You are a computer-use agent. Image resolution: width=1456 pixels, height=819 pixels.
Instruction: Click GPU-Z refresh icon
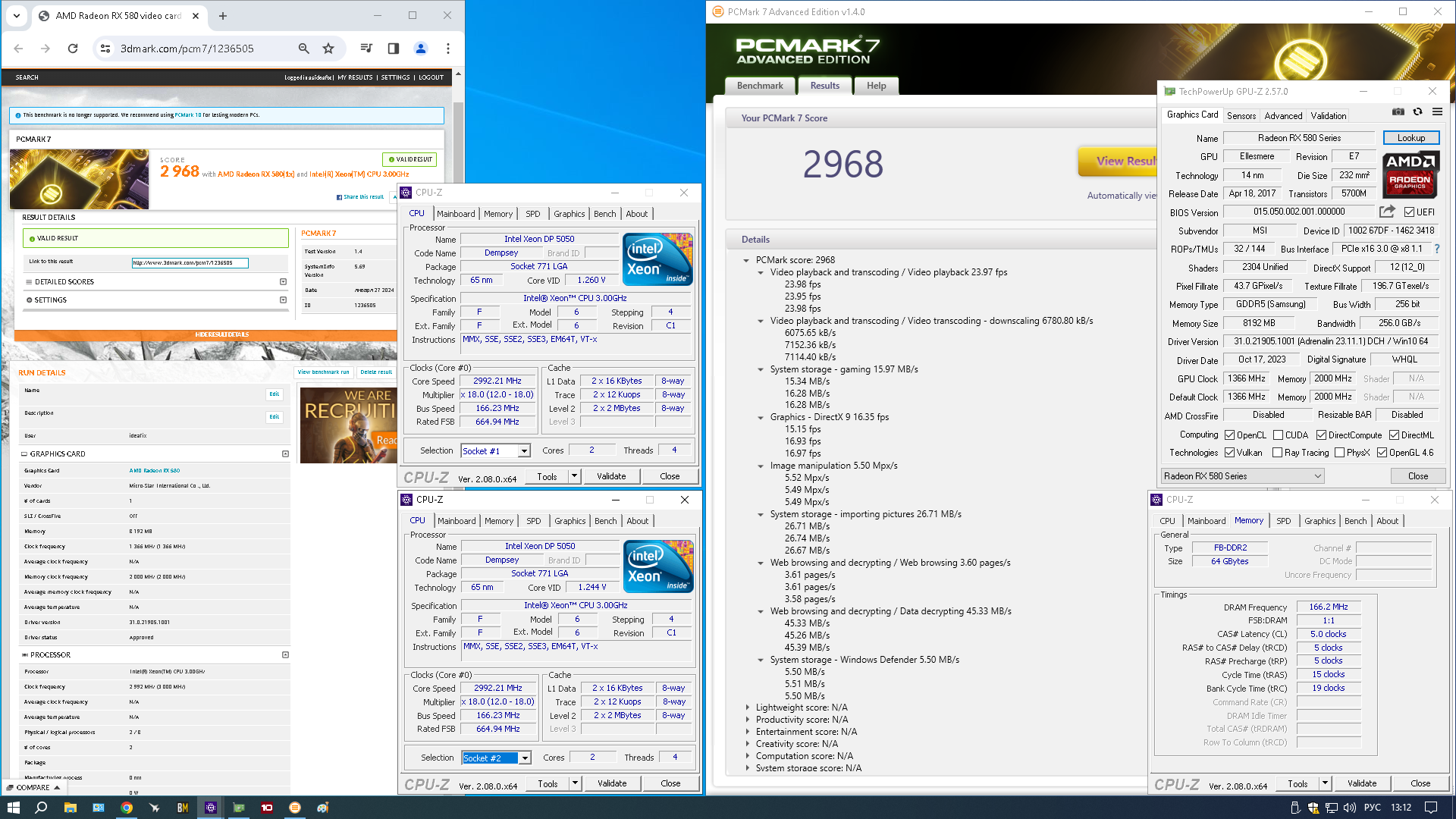click(1417, 112)
